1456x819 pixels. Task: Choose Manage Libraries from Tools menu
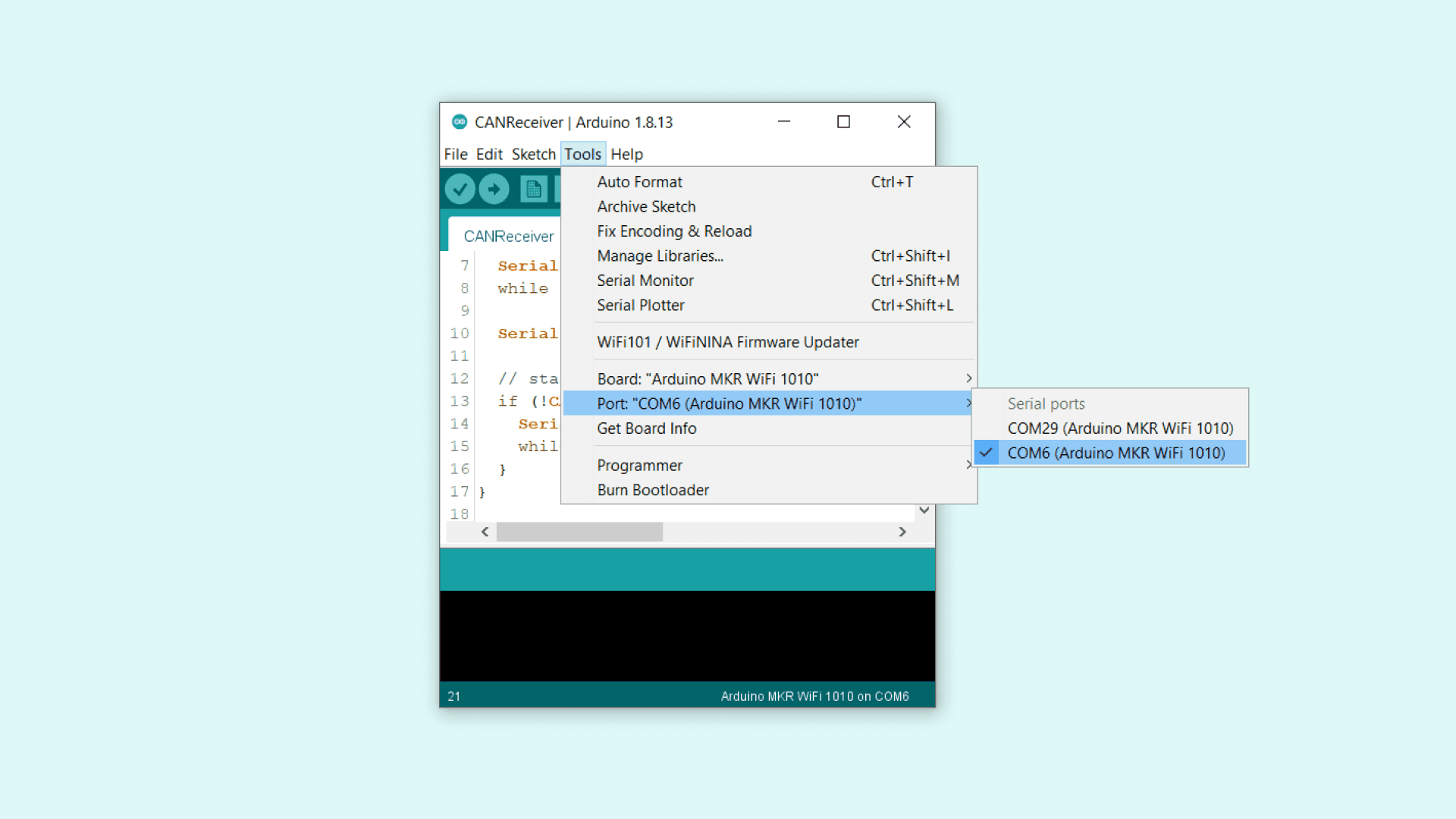click(660, 256)
